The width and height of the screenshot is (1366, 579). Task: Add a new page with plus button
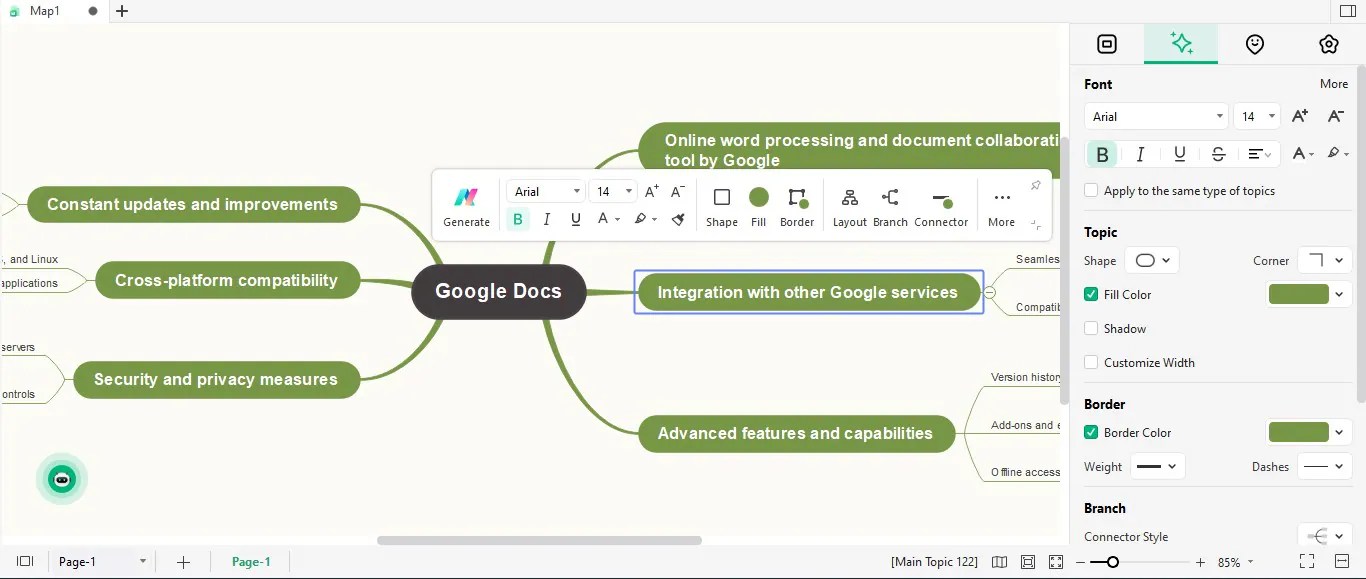point(183,562)
